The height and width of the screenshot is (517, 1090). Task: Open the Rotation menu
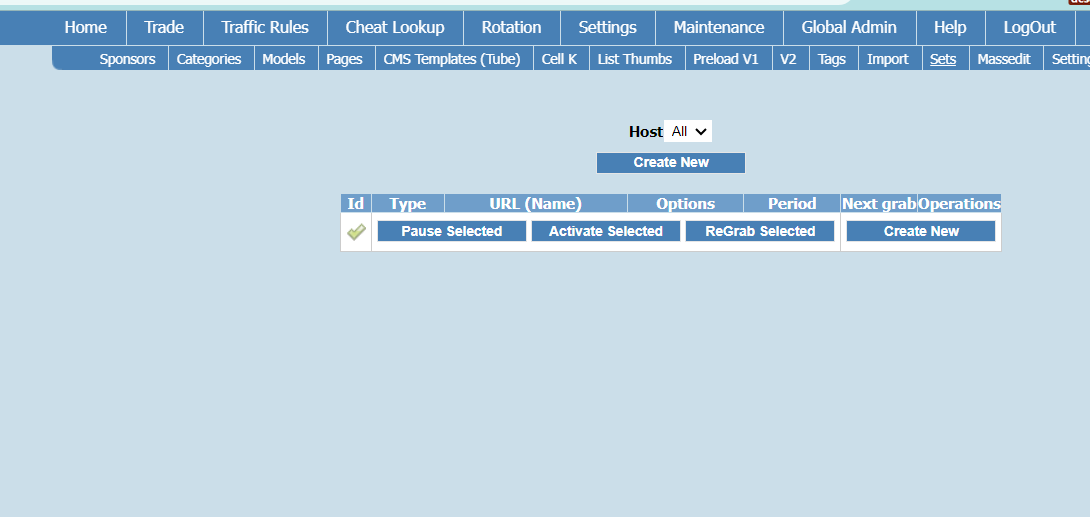tap(512, 28)
